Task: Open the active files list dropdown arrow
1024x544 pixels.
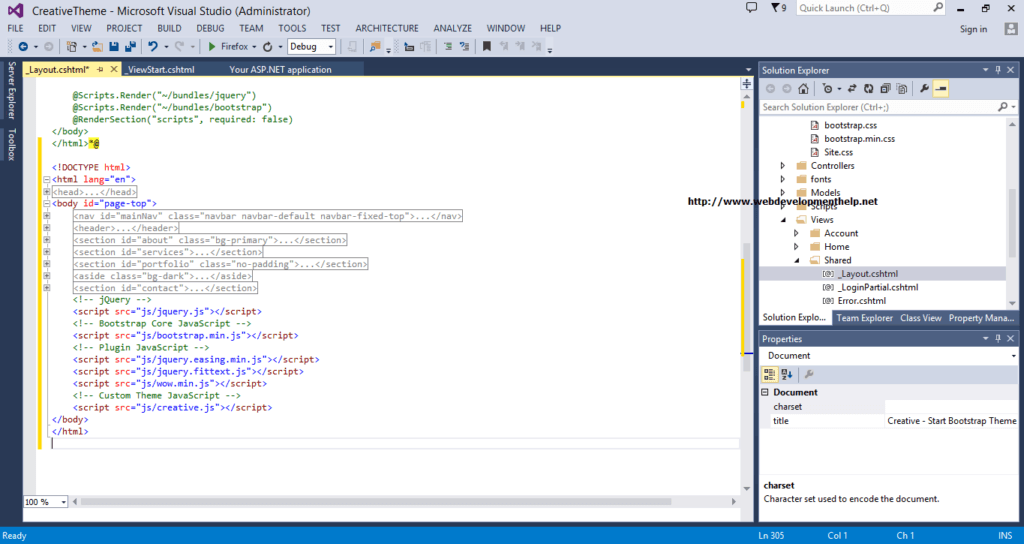Action: 748,70
